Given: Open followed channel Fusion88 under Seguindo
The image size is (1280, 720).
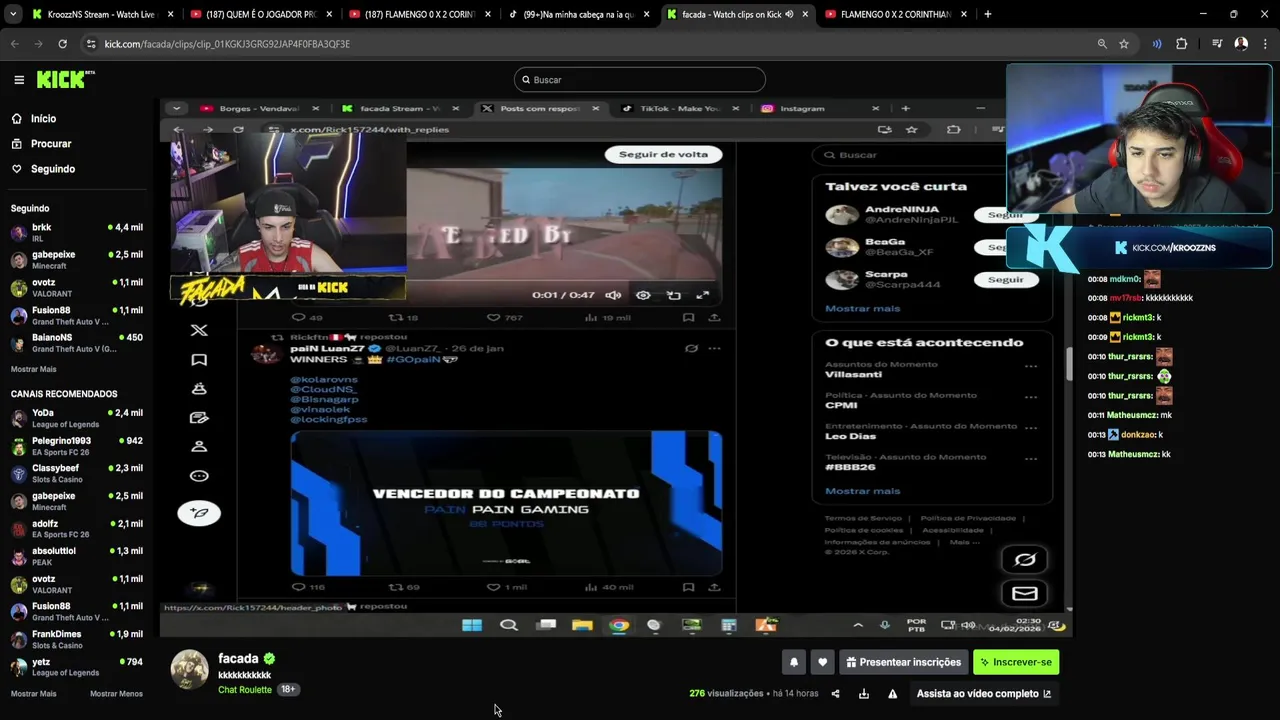Looking at the screenshot, I should 77,315.
